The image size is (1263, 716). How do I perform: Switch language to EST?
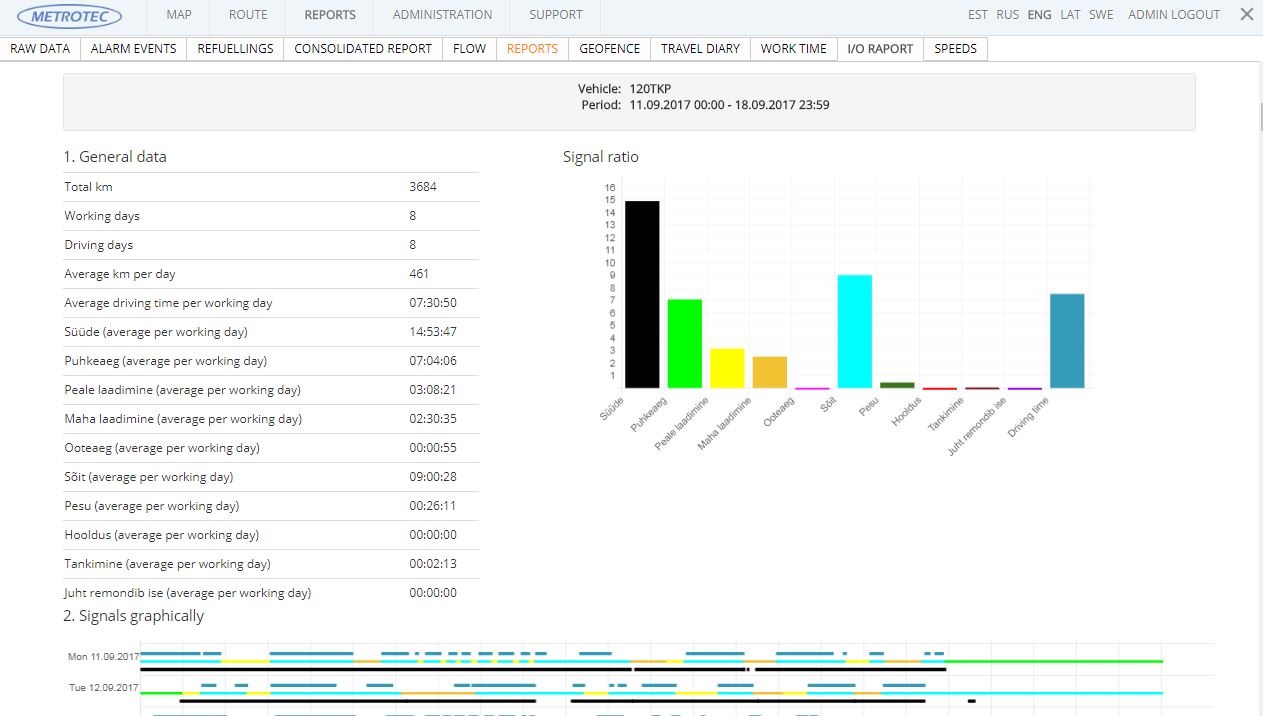(978, 15)
